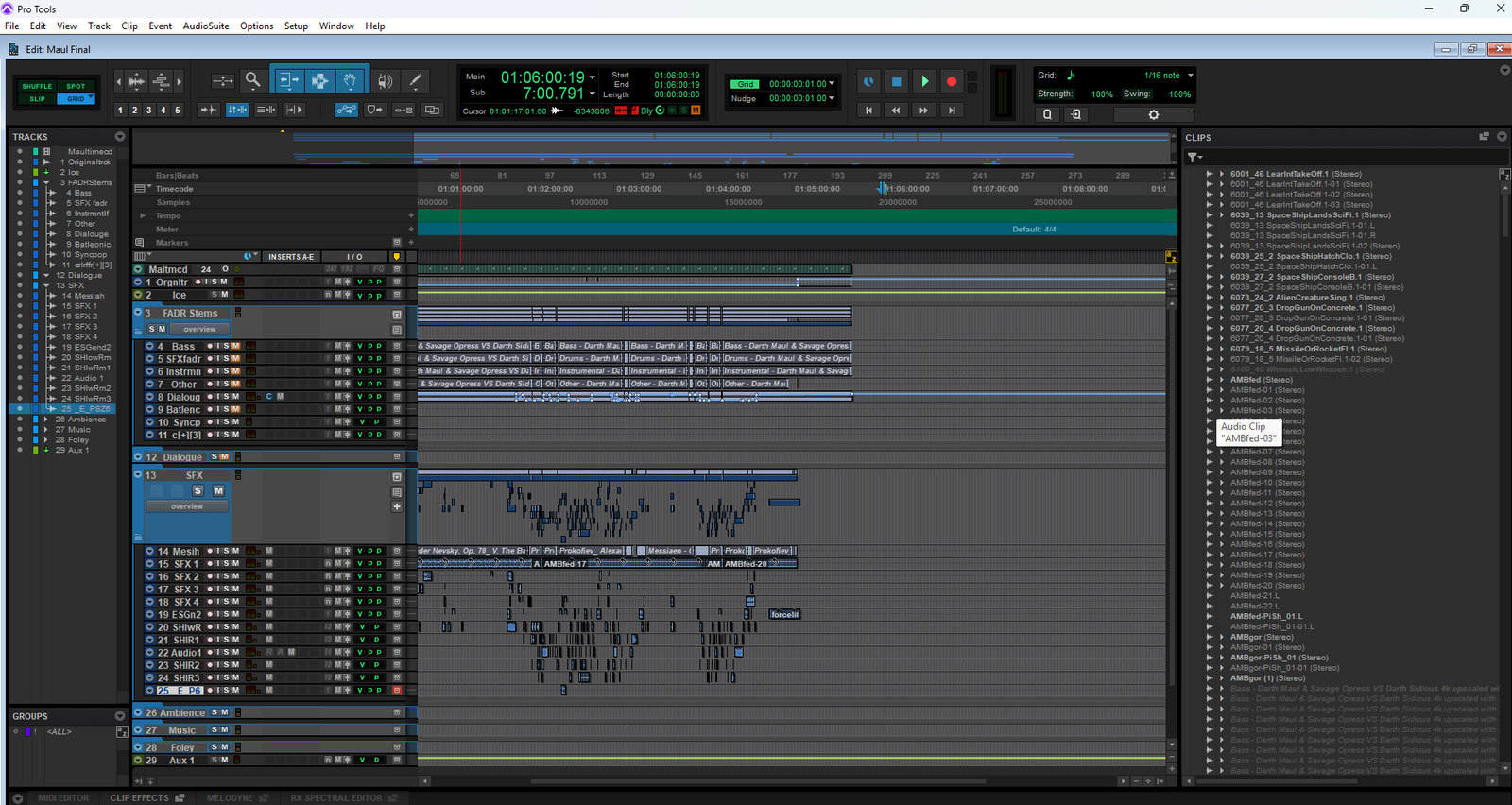Open the File menu
Screen dimensions: 1512x805
(12, 26)
